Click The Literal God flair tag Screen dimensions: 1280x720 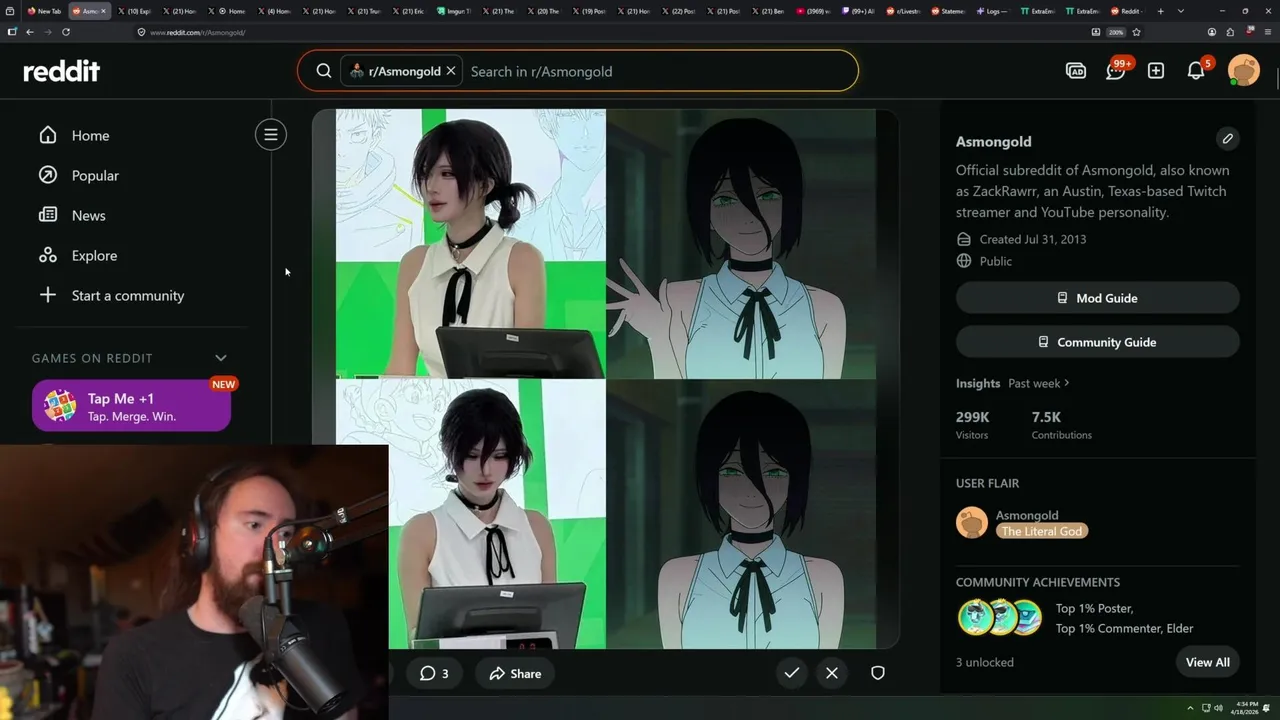1041,531
